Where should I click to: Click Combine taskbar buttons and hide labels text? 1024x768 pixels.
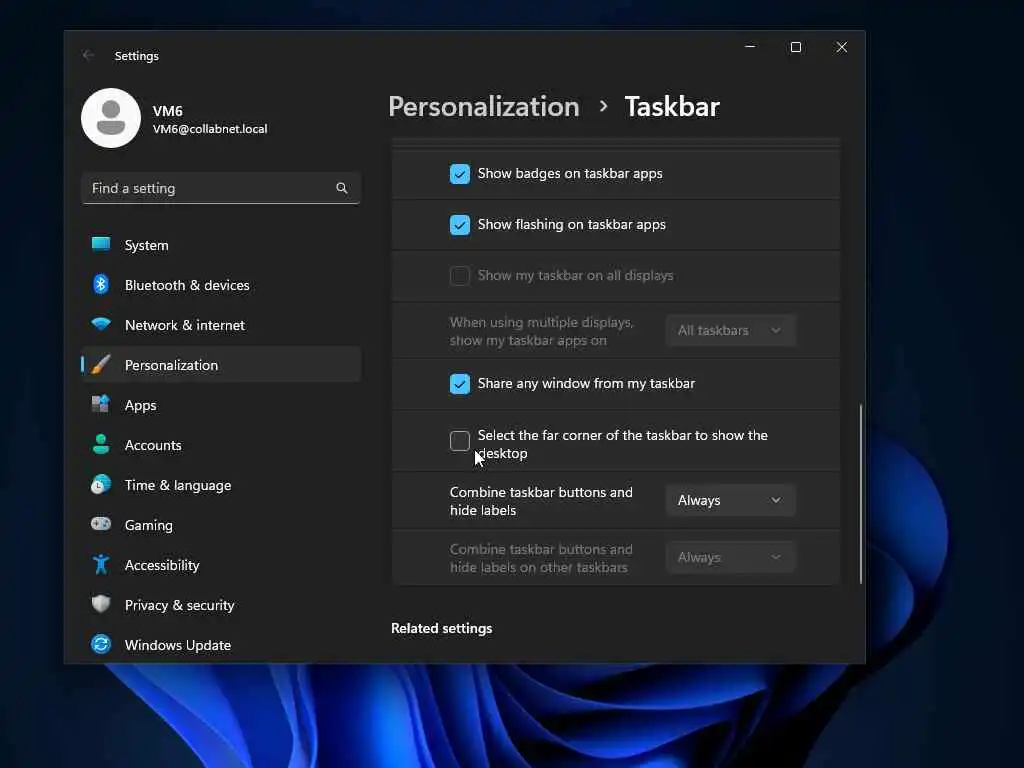541,501
